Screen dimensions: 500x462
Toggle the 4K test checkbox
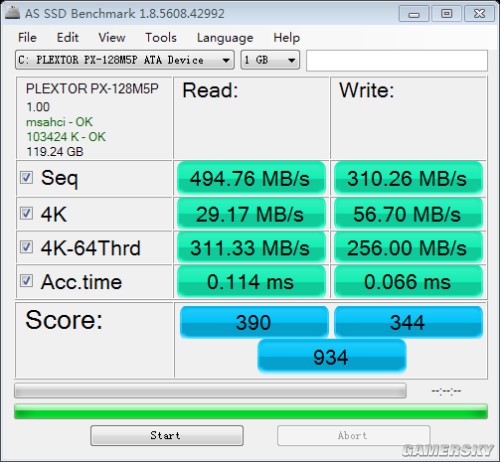(x=26, y=213)
